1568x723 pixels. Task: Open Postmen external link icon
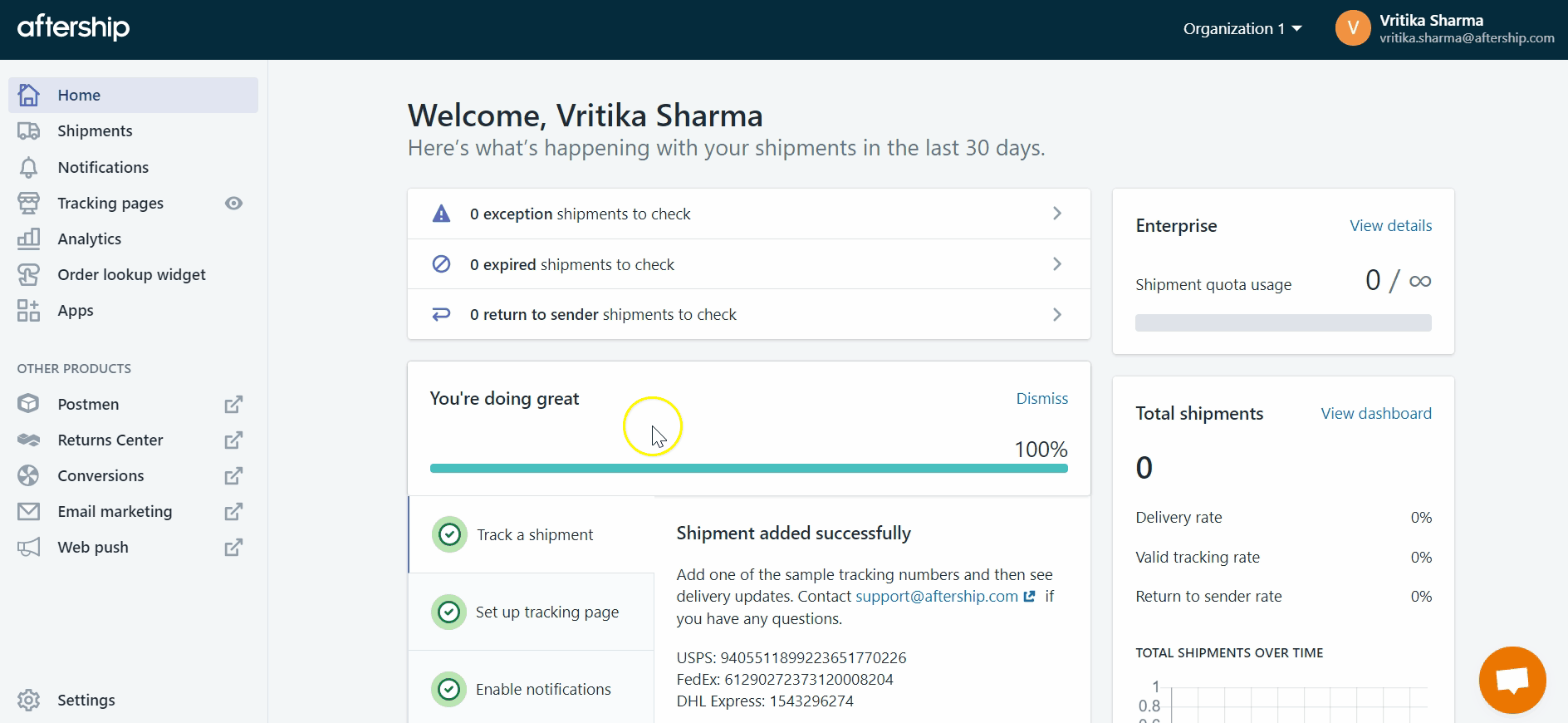pos(233,405)
